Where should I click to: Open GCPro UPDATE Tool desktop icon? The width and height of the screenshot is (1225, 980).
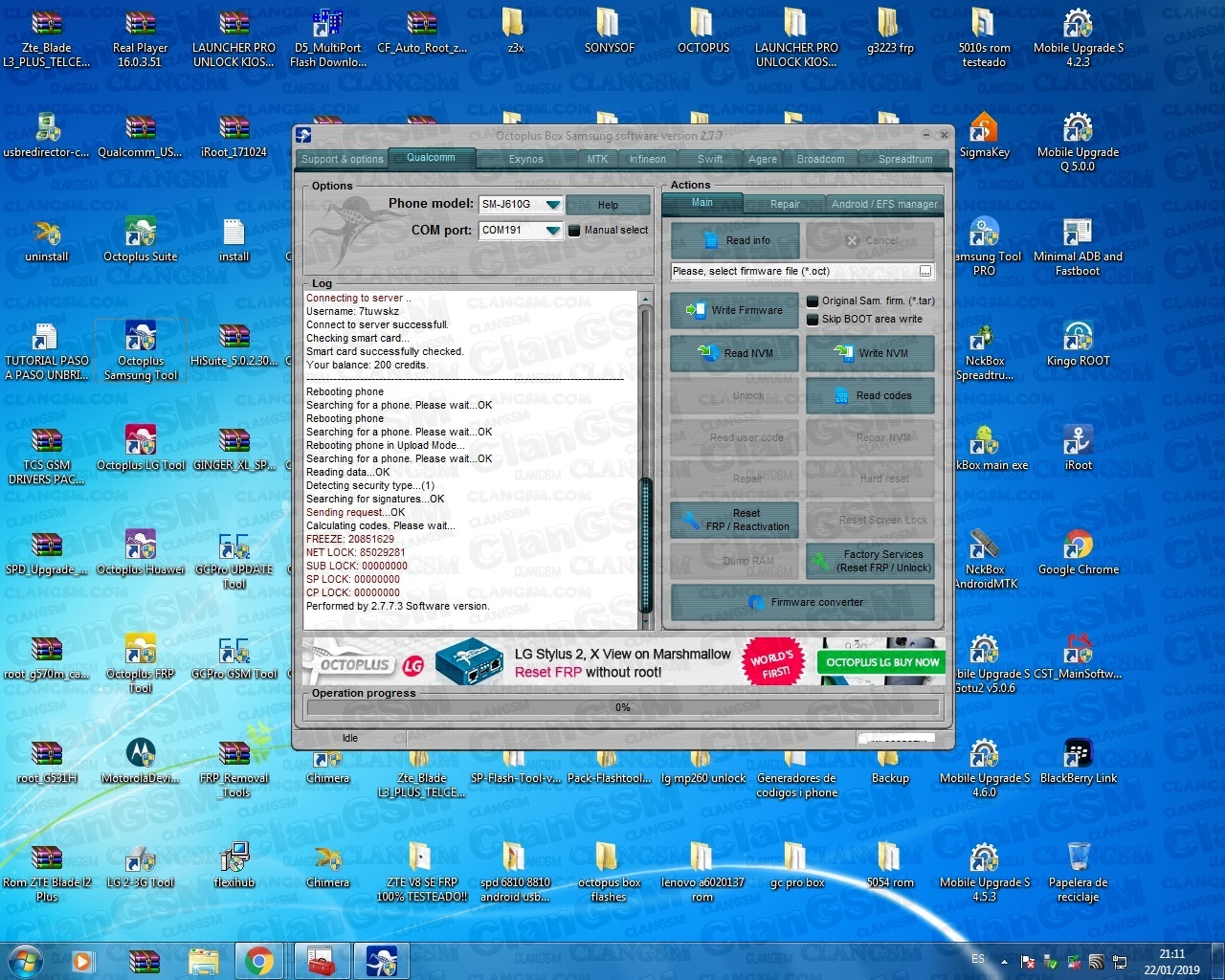[234, 558]
